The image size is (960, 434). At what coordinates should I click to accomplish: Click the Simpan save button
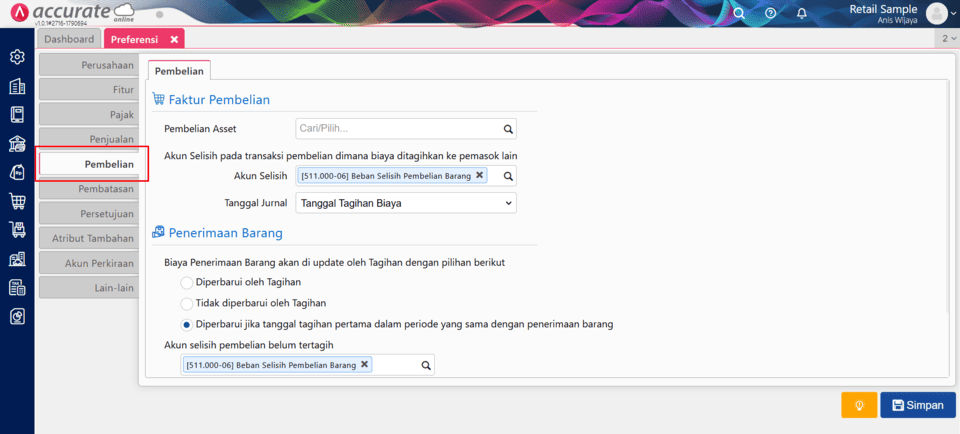917,405
